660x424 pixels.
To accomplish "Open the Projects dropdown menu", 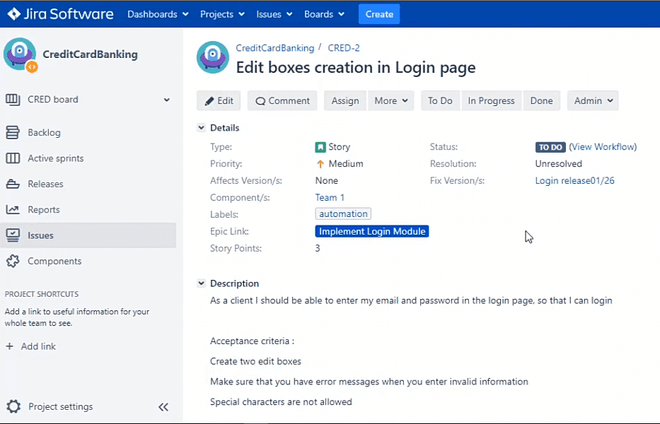I will (x=222, y=14).
